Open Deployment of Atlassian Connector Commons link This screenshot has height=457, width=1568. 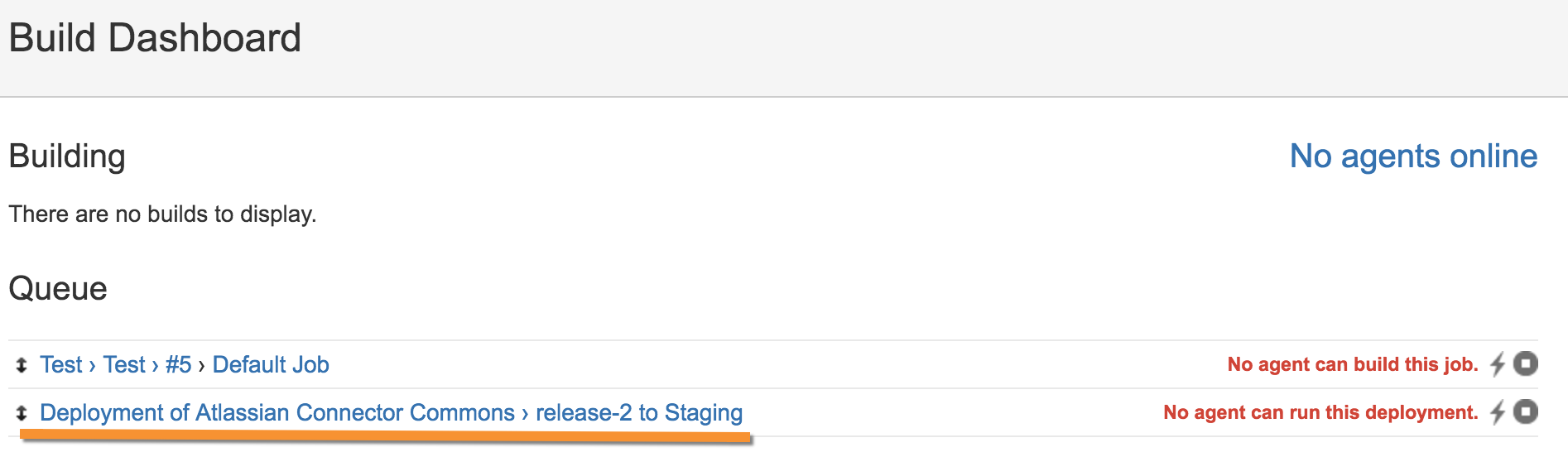[x=277, y=412]
